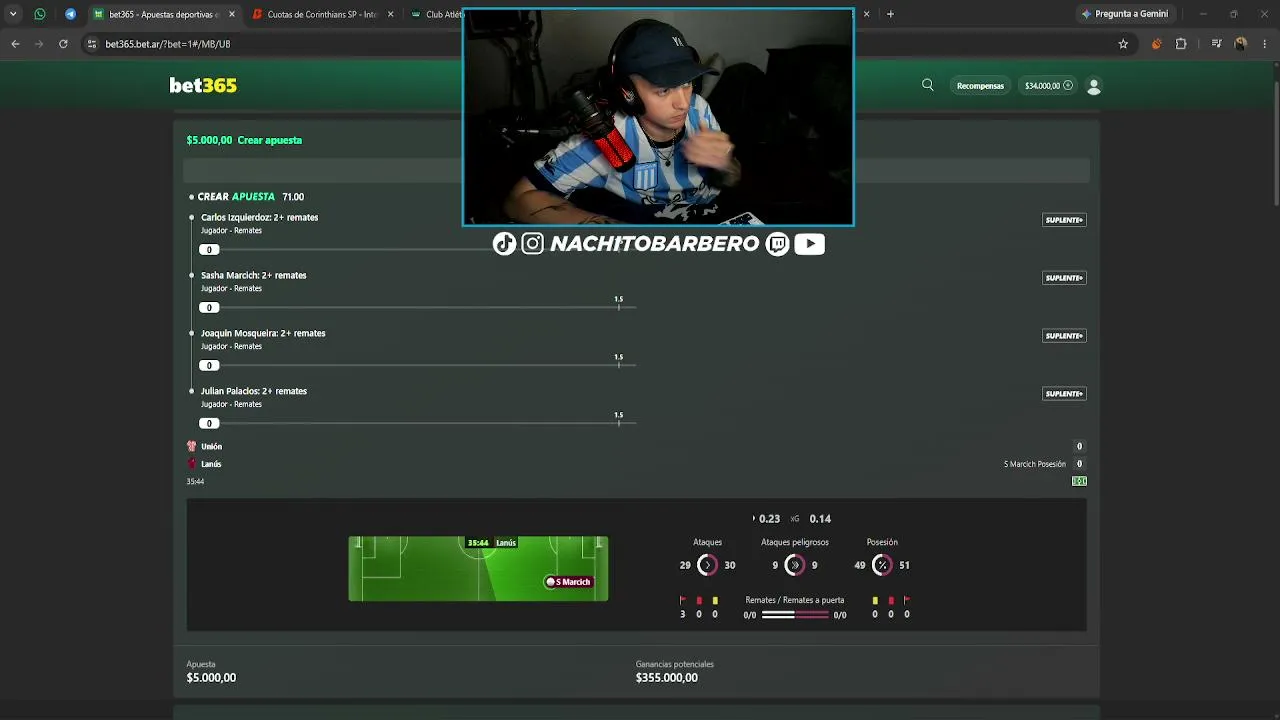Click the Pregunta a Gemini button
This screenshot has width=1280, height=720.
click(x=1124, y=14)
